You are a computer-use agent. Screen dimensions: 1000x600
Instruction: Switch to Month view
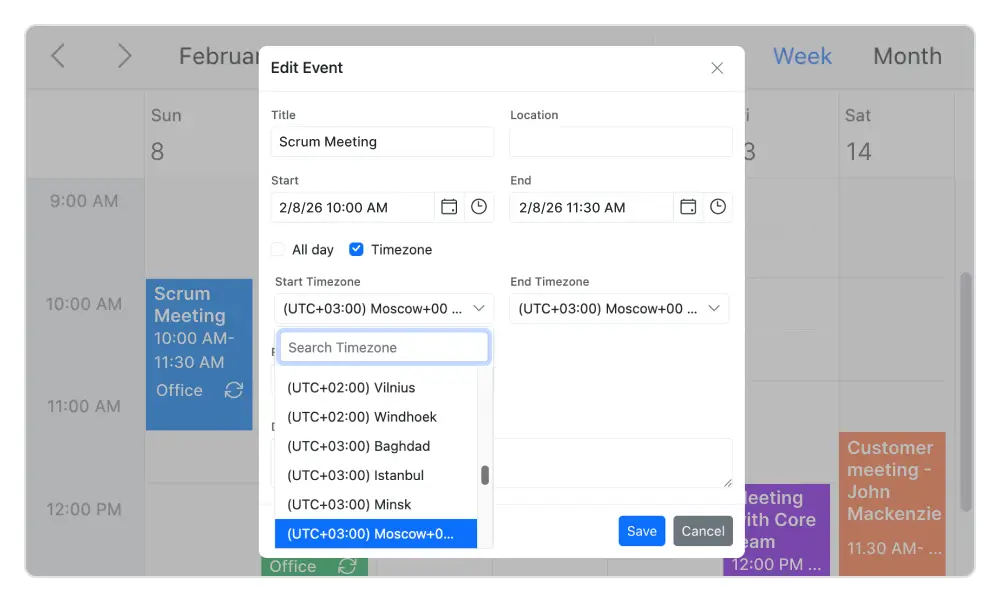tap(907, 56)
